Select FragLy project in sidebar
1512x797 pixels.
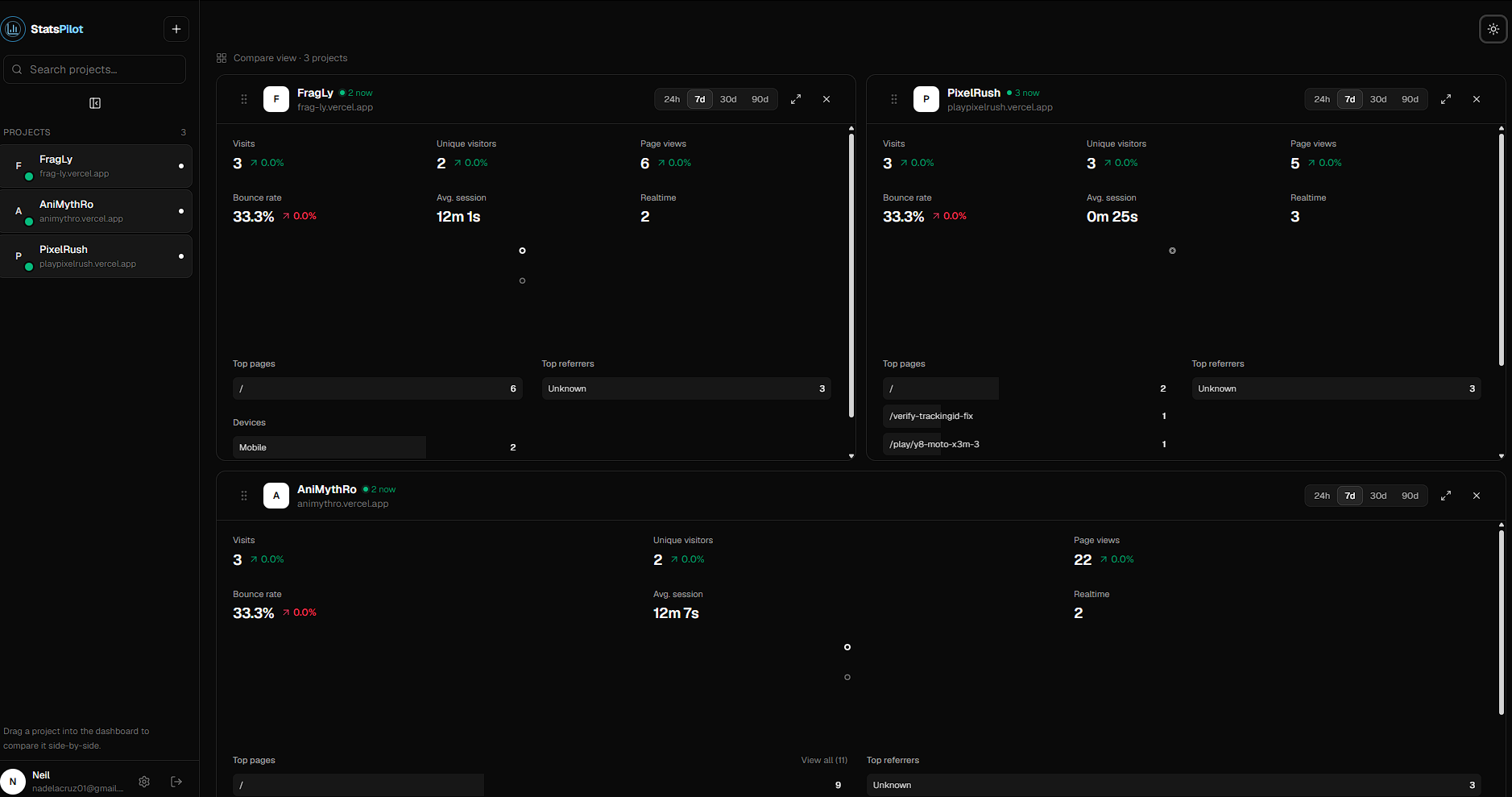tap(96, 166)
